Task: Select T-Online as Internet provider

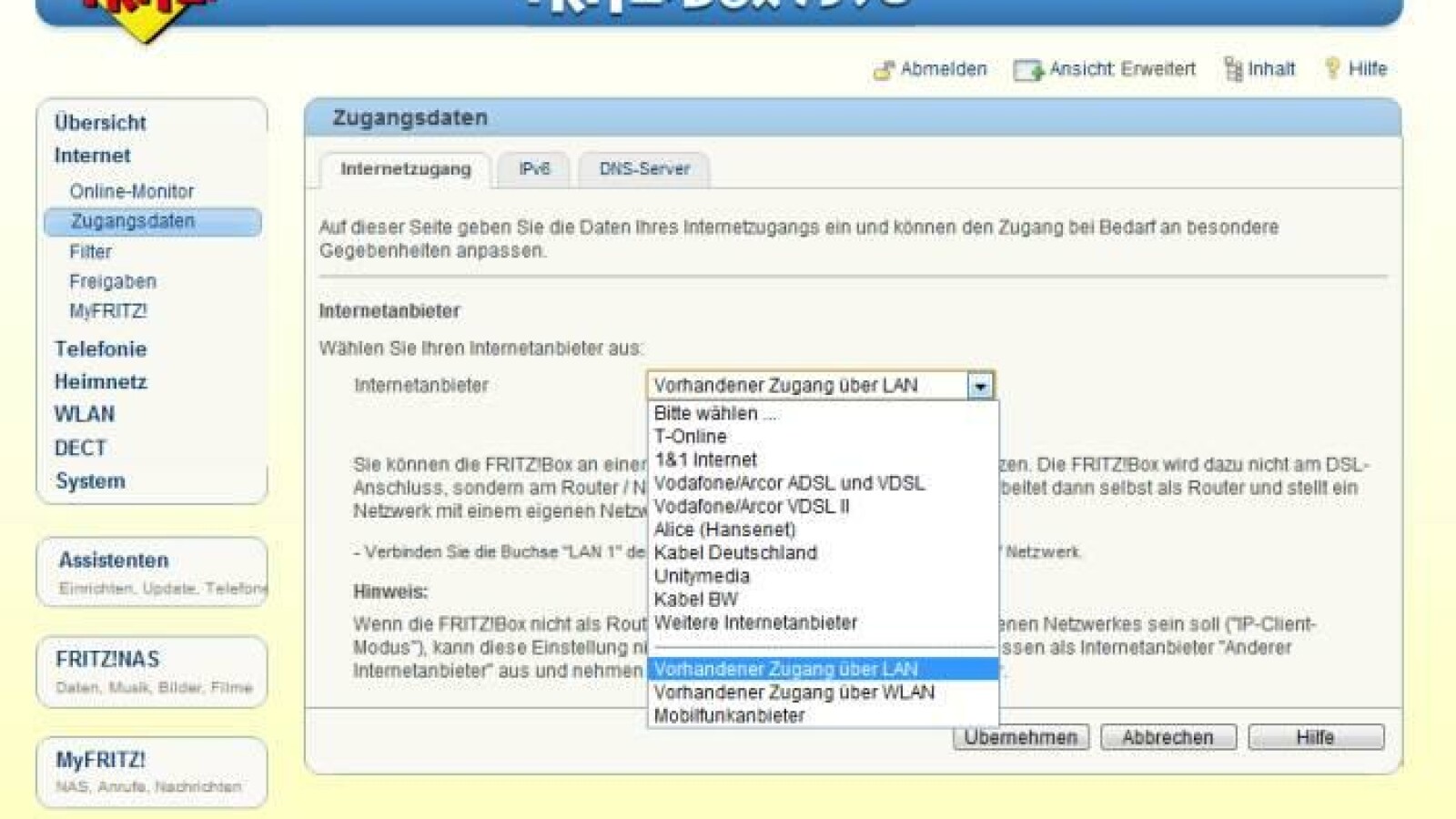Action: (x=823, y=437)
